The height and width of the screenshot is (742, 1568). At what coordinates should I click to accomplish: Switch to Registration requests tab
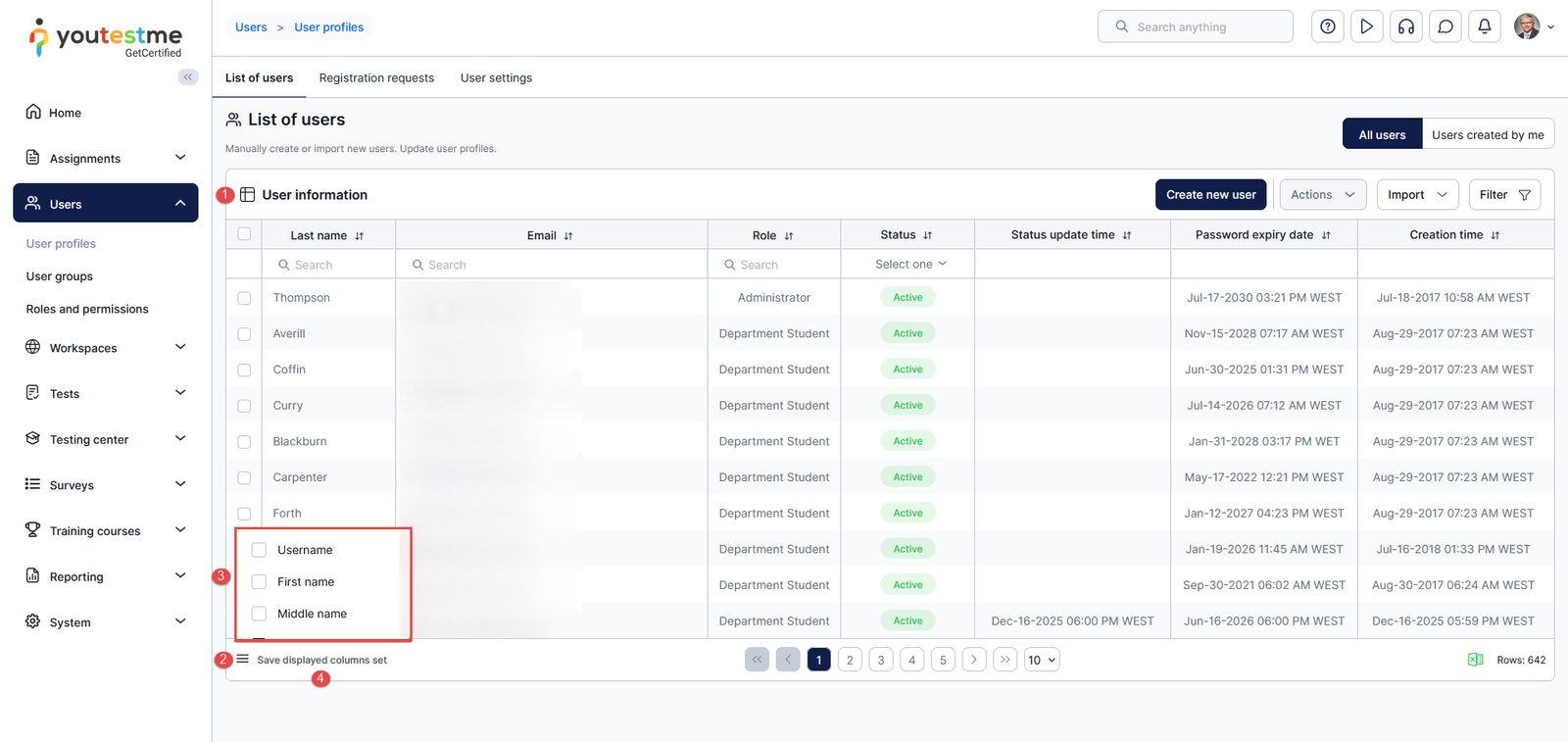click(376, 78)
